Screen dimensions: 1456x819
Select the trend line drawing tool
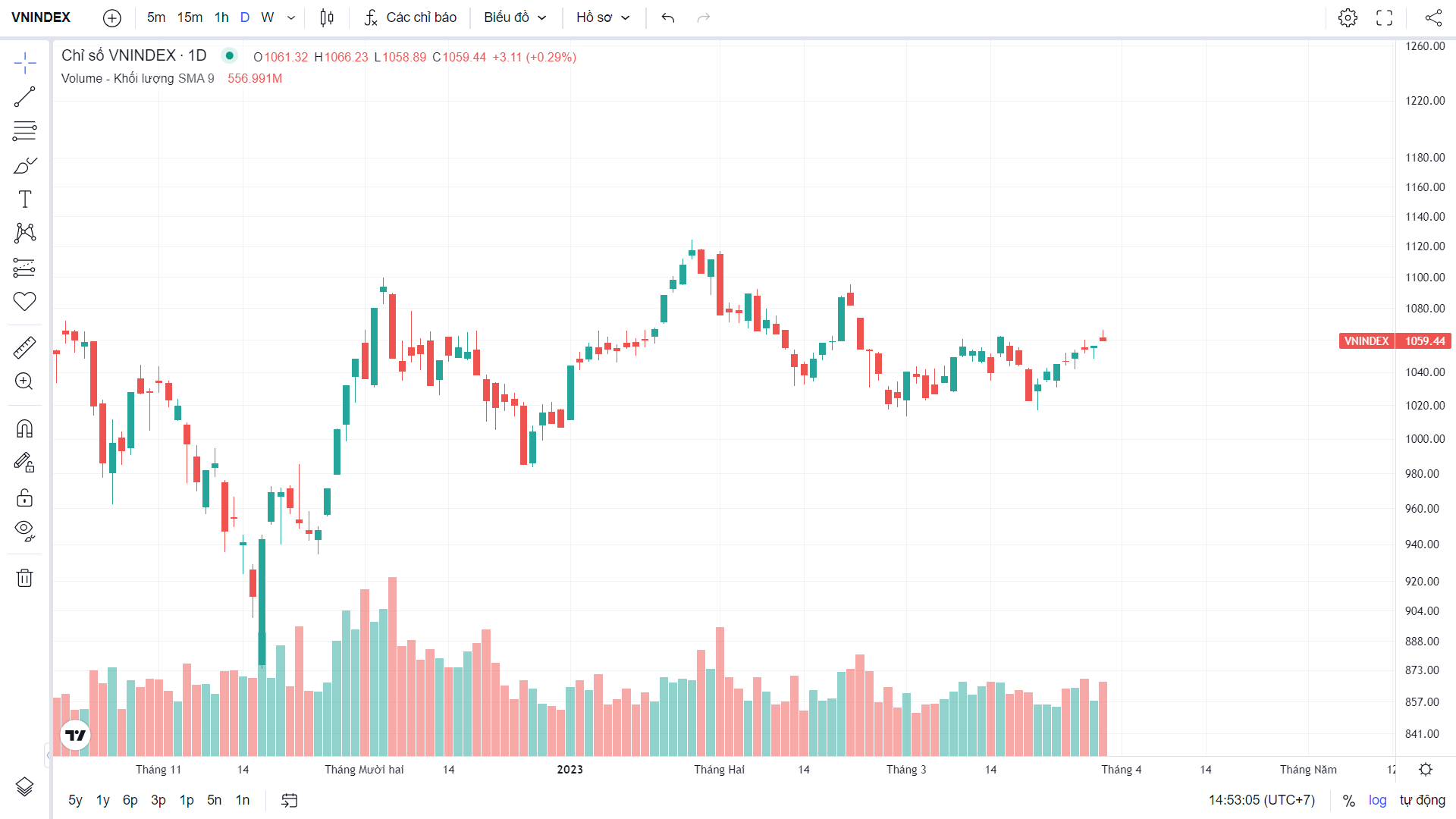click(x=24, y=97)
